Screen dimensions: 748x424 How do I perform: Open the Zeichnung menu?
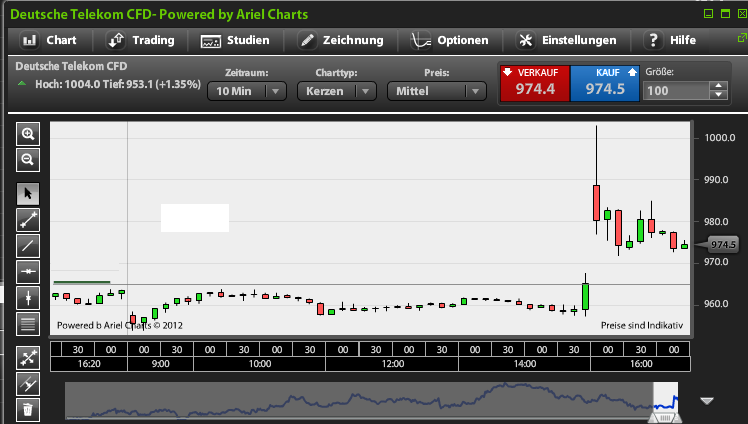[341, 40]
